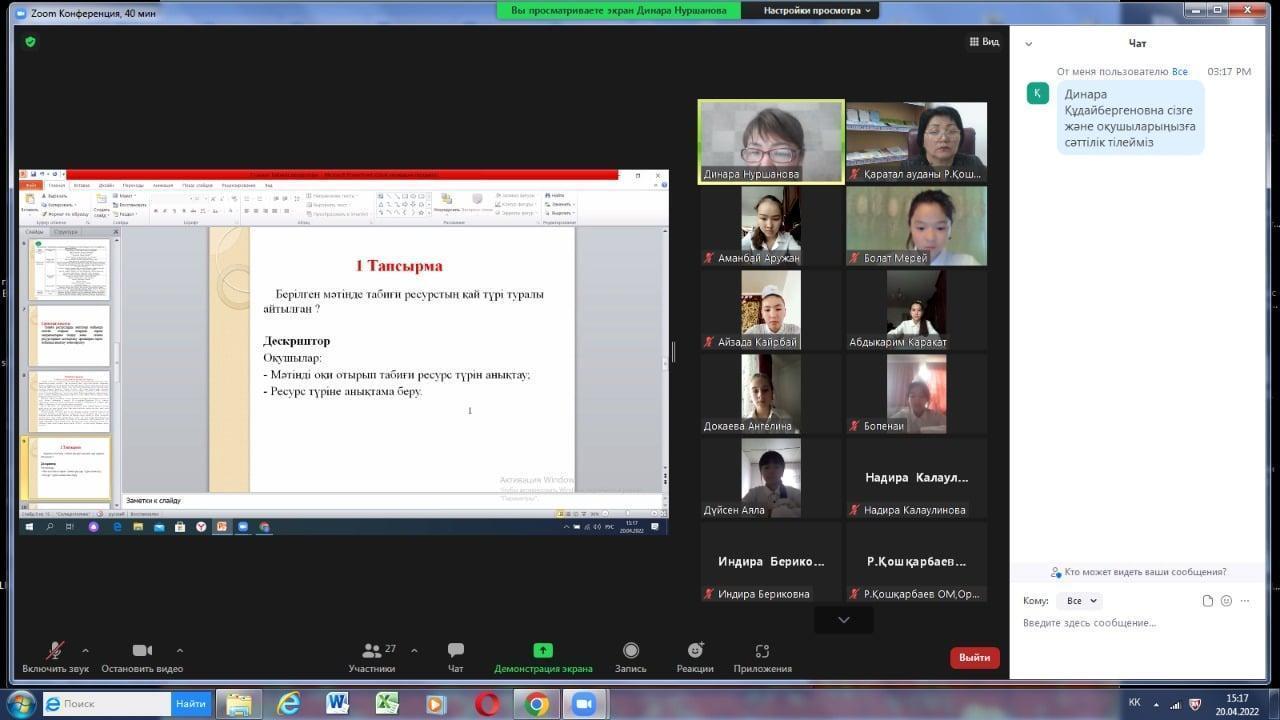The image size is (1280, 720).
Task: Unmute microphone with Включить звук
Action: (56, 651)
